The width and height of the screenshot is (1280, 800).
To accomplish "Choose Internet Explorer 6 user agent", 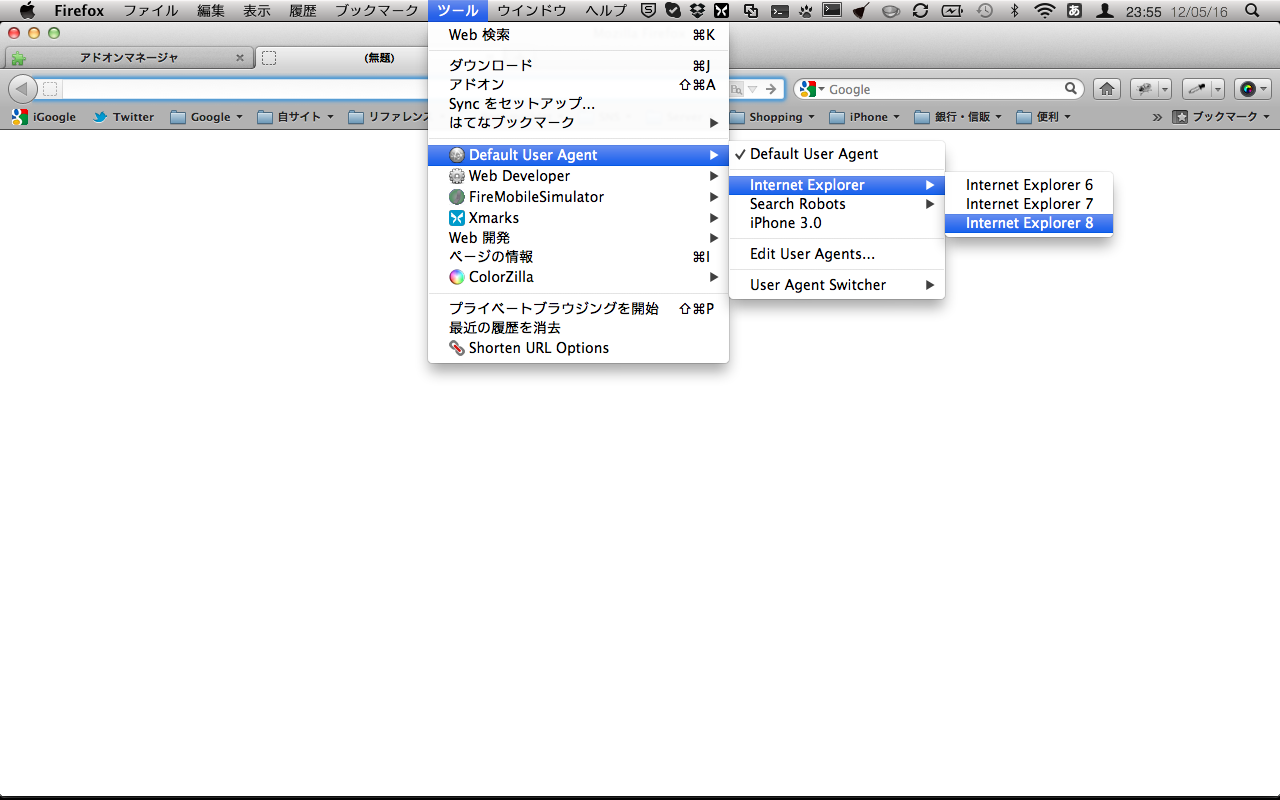I will coord(1029,185).
